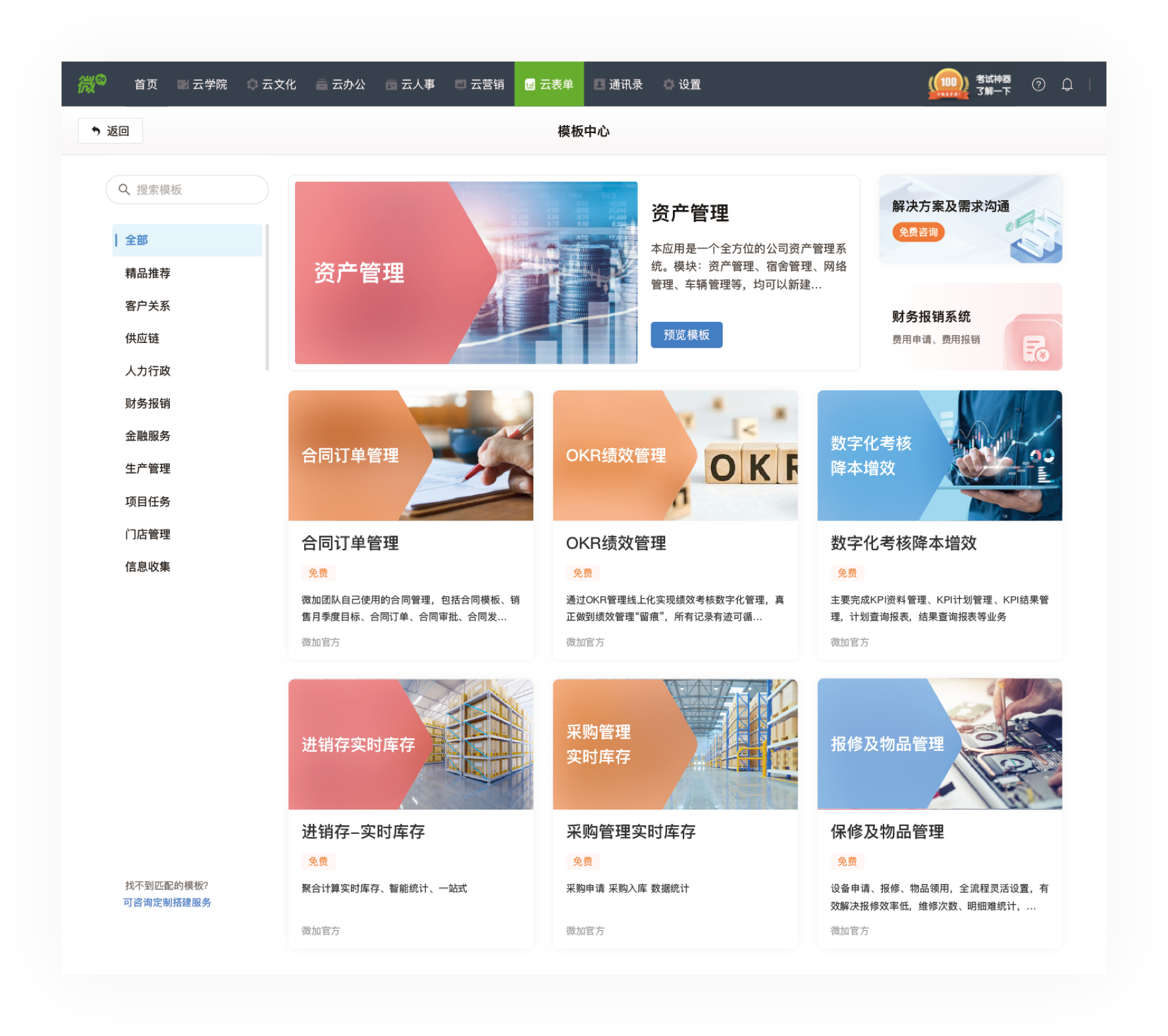Open 通讯录 contacts icon tab

618,84
